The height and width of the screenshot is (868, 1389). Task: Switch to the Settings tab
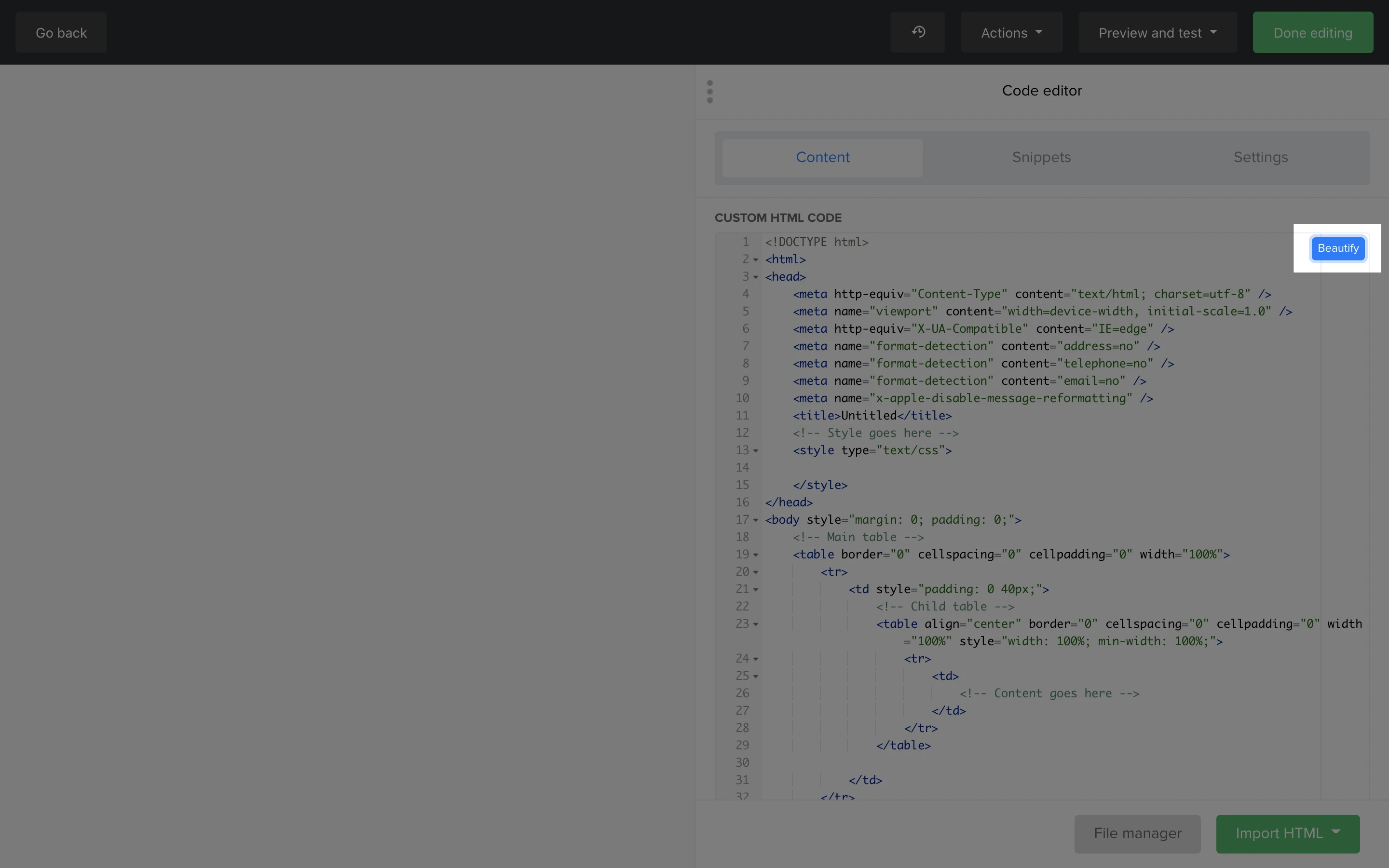tap(1260, 157)
